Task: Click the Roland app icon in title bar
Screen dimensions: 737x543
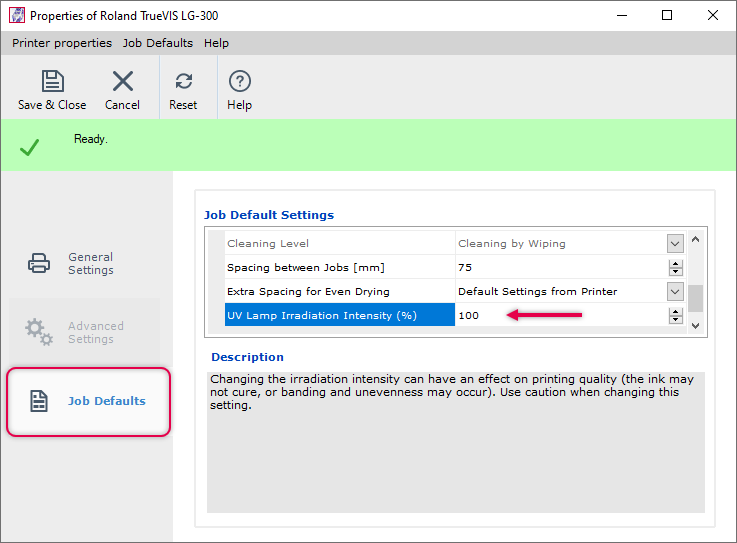Action: pos(17,15)
